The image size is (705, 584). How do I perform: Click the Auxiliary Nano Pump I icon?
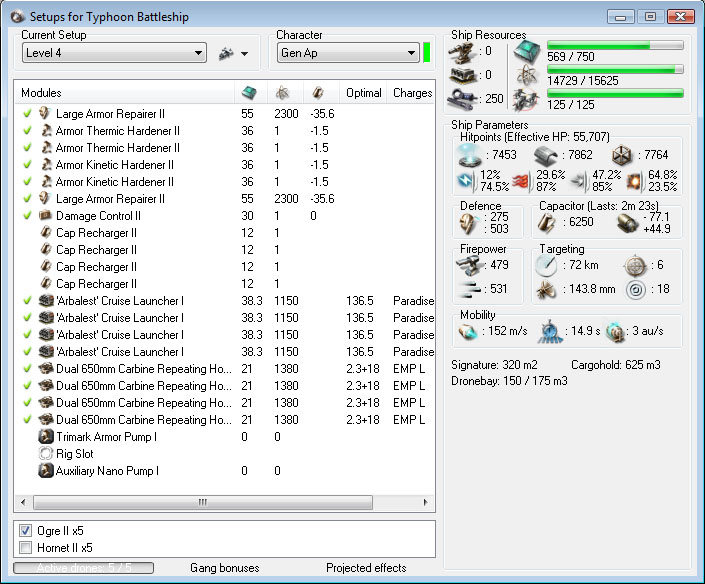pos(45,471)
